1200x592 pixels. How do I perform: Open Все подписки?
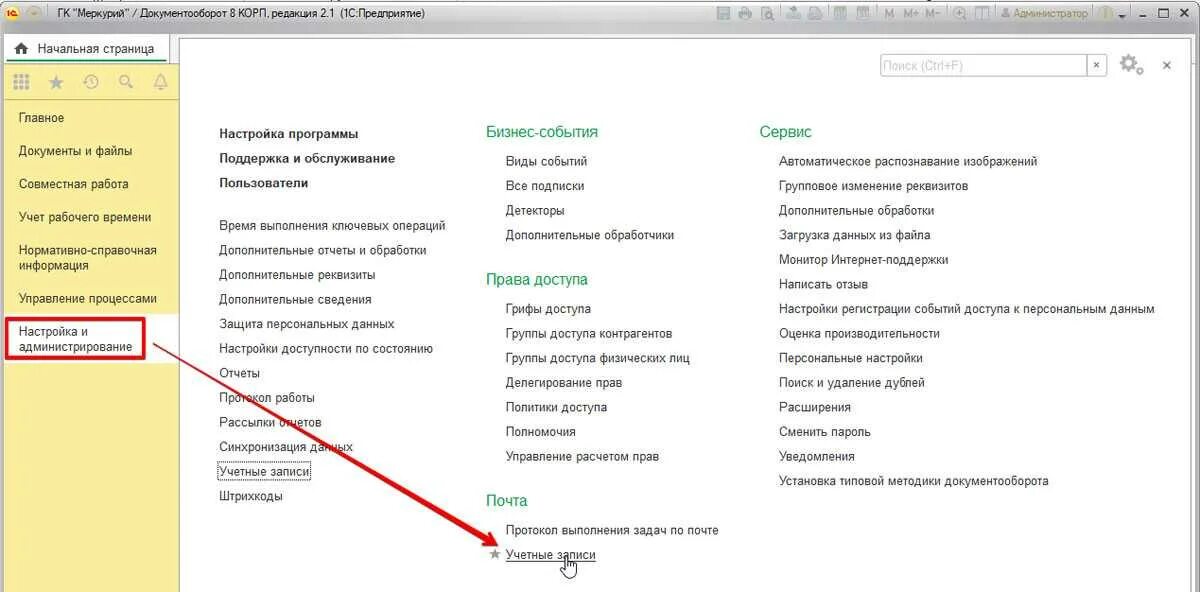[545, 186]
